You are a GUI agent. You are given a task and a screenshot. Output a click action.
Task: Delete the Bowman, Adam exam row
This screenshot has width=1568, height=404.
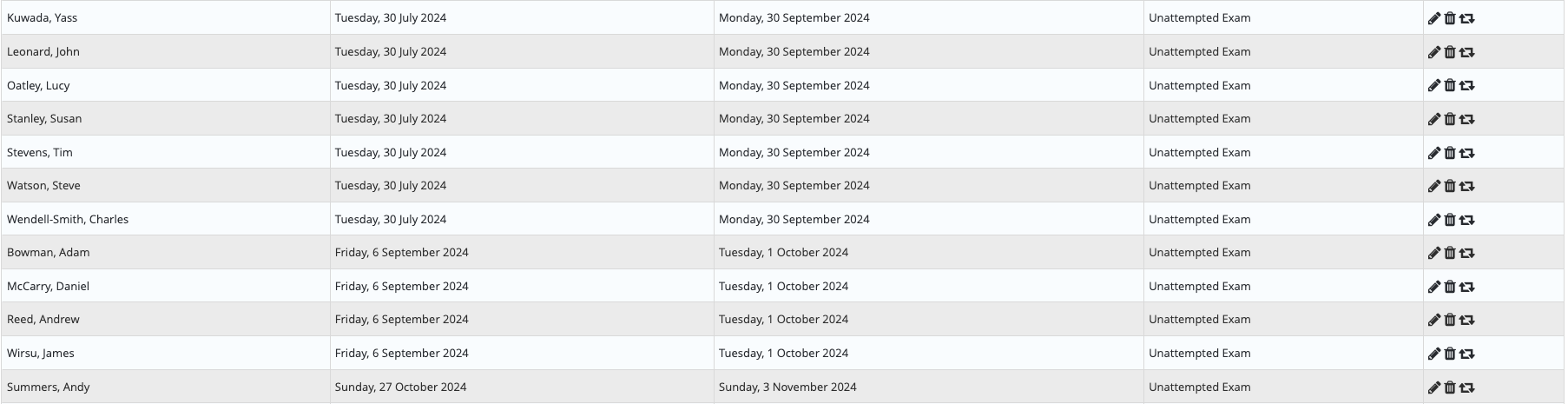1450,253
